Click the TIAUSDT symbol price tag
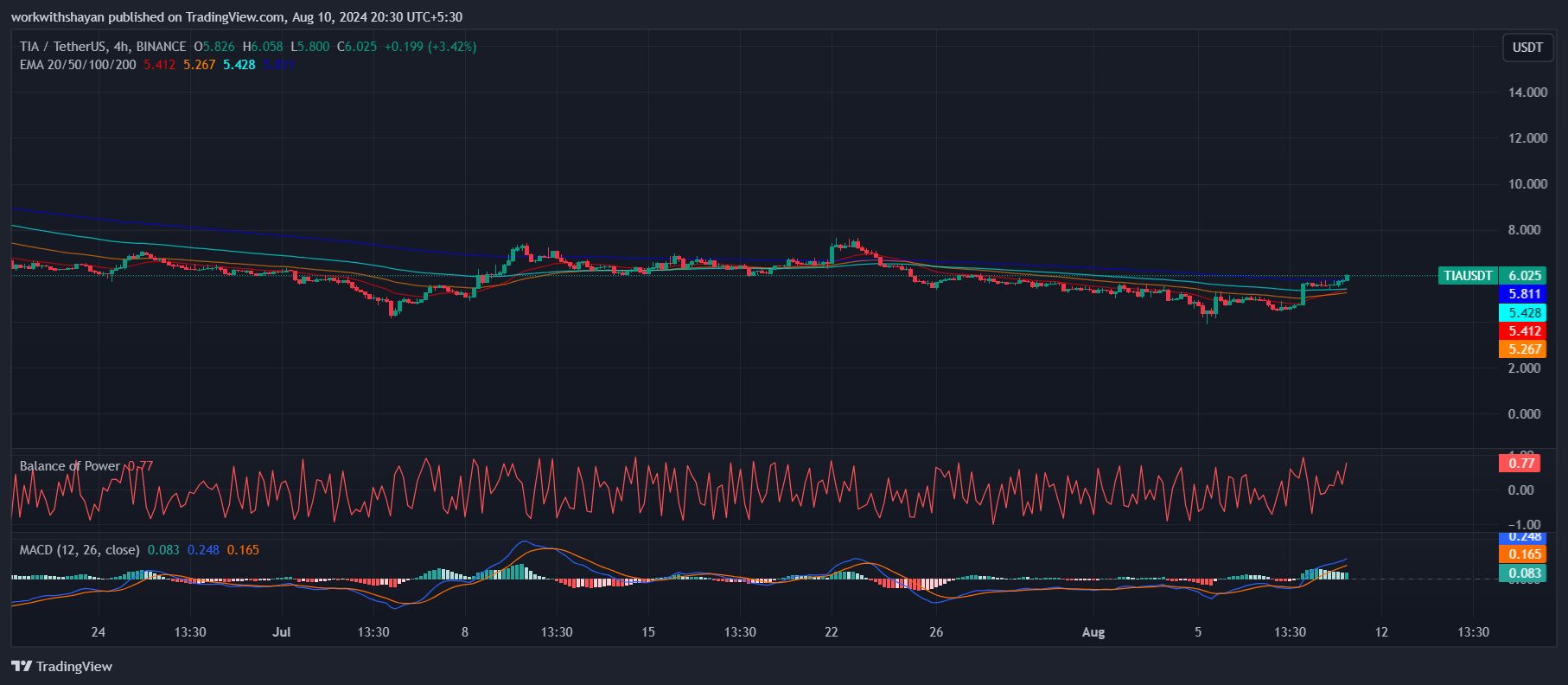Image resolution: width=1568 pixels, height=685 pixels. (1468, 276)
